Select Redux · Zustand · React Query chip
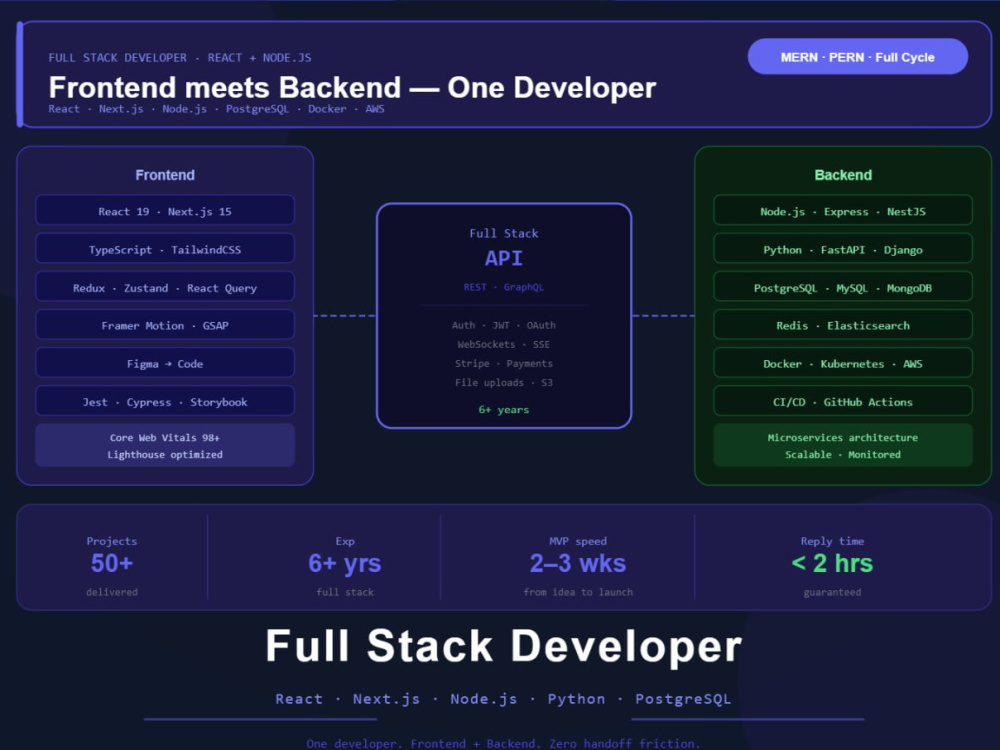The height and width of the screenshot is (750, 1000). click(x=165, y=288)
